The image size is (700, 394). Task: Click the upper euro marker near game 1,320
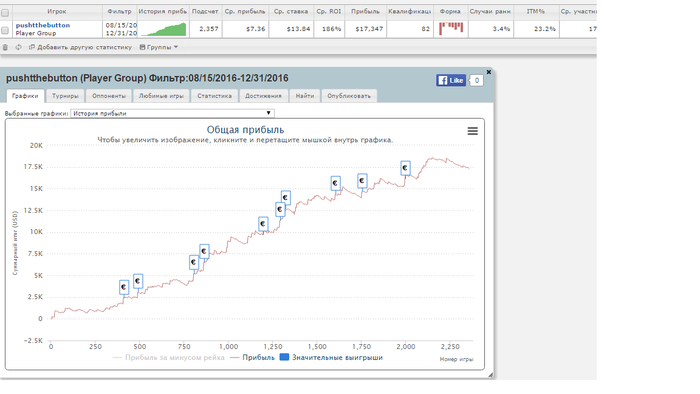[285, 197]
